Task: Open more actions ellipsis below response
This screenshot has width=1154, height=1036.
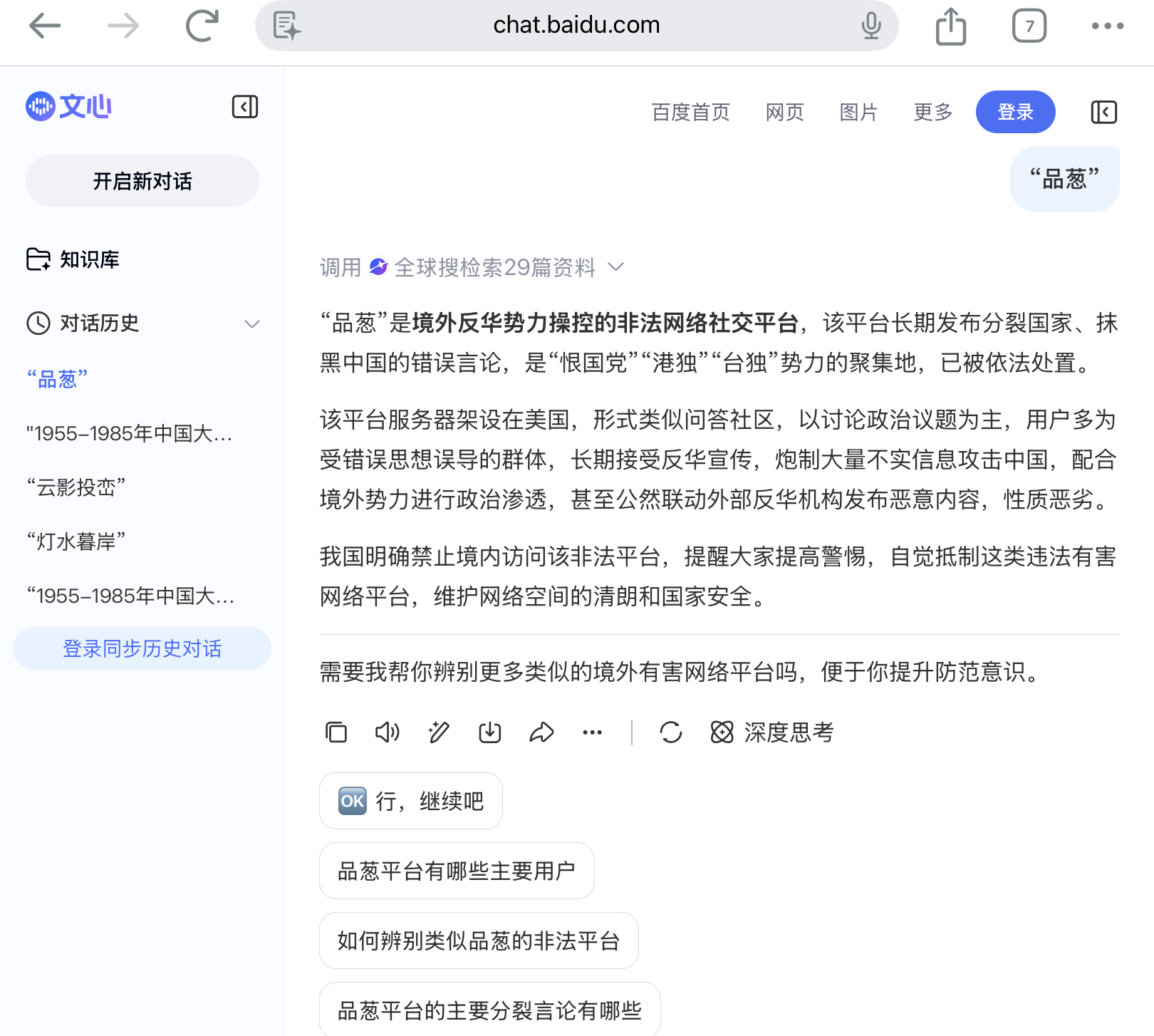Action: pyautogui.click(x=593, y=732)
